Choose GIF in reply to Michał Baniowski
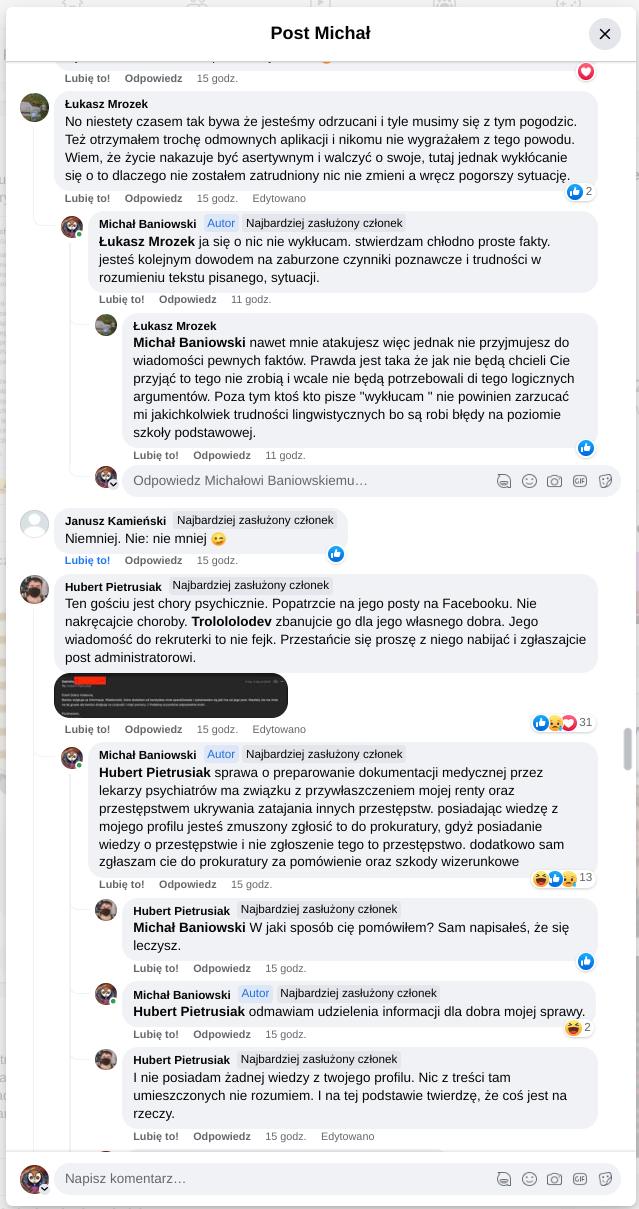 click(x=580, y=481)
